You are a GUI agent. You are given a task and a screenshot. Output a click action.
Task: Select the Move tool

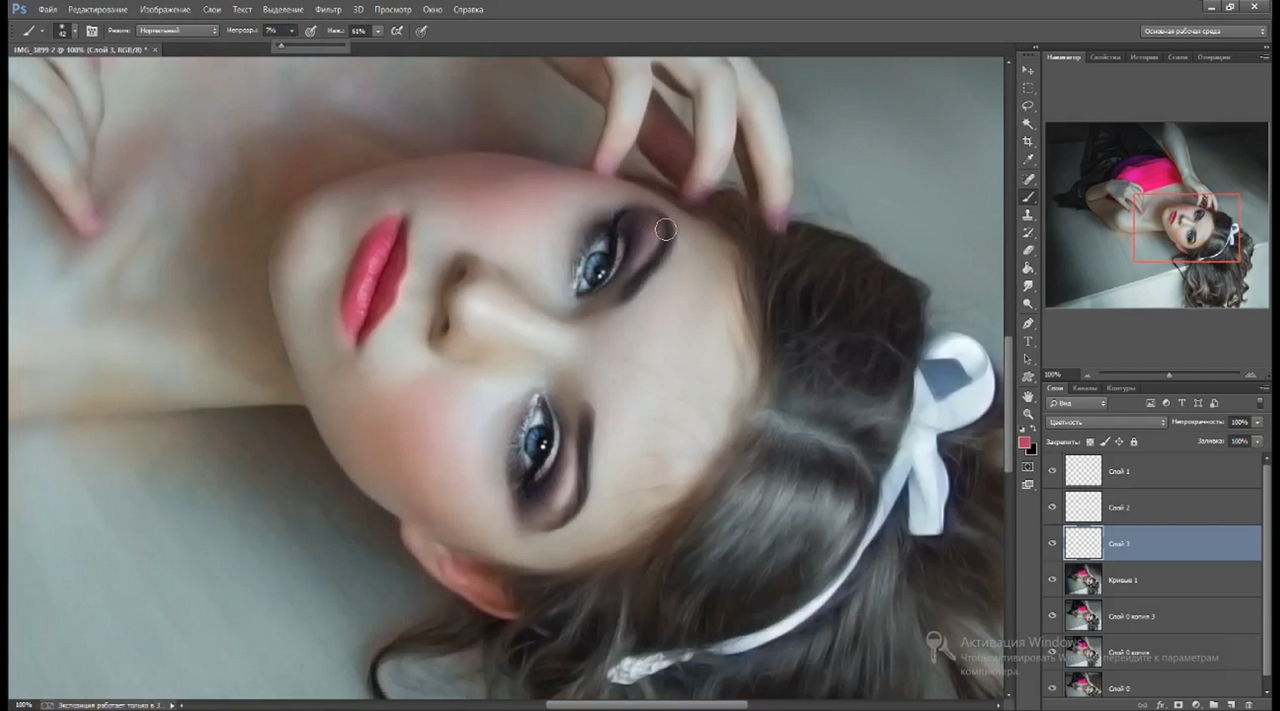click(1028, 70)
